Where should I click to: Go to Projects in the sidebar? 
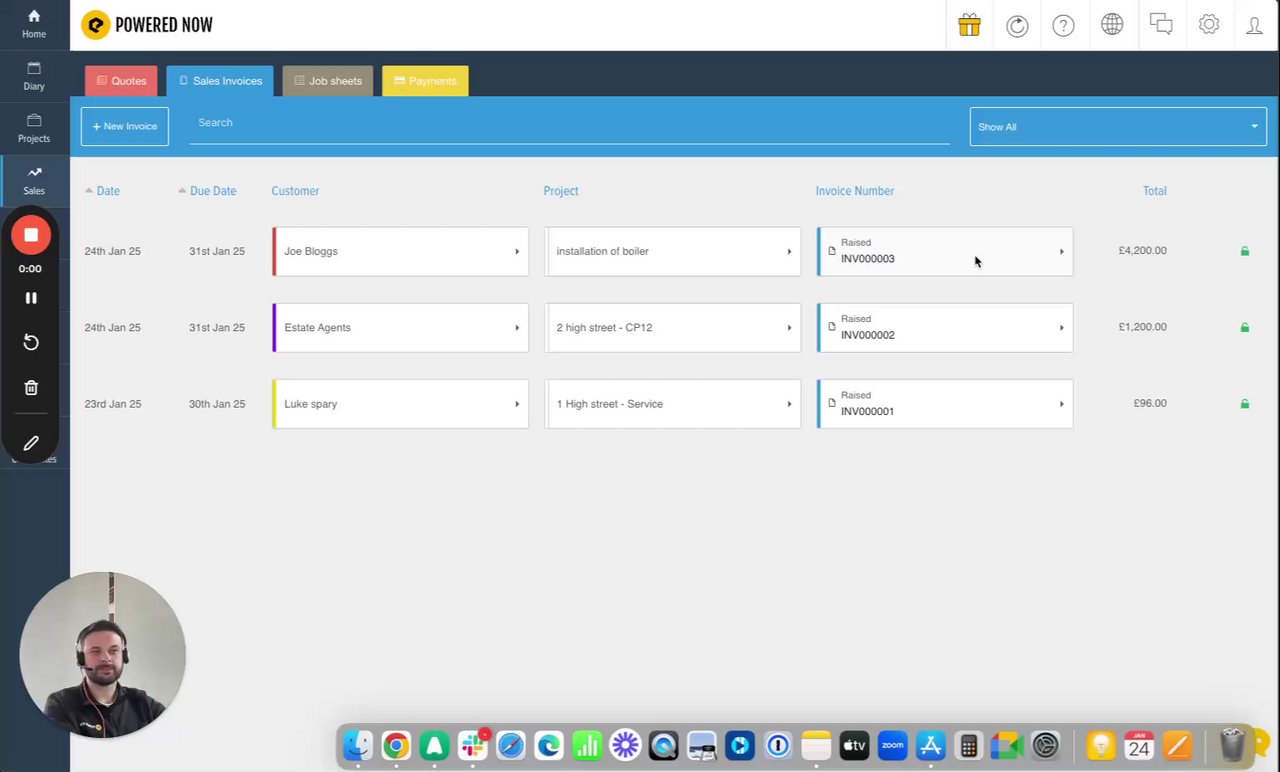point(34,128)
